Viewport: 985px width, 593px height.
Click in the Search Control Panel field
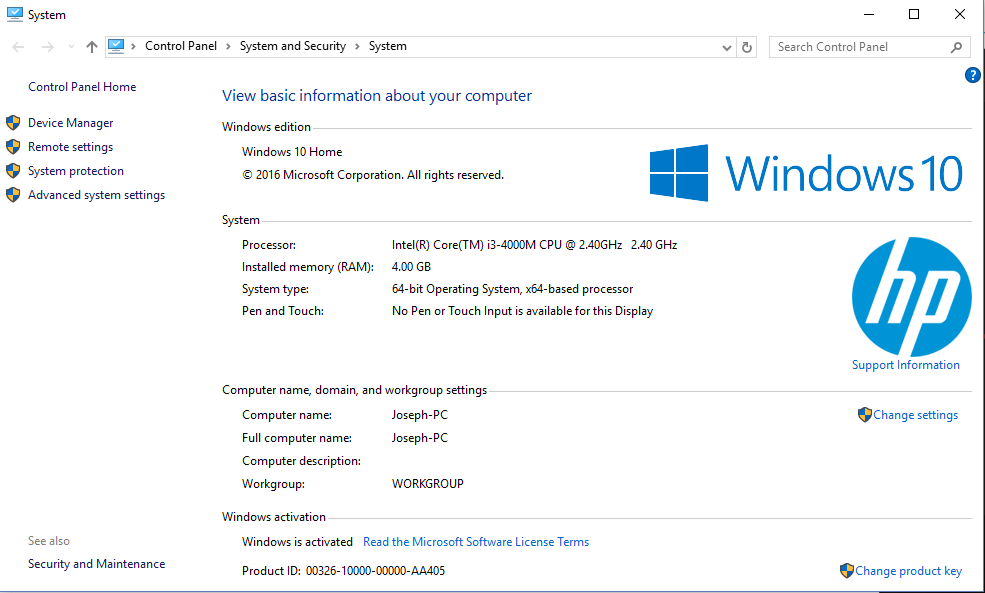(858, 47)
